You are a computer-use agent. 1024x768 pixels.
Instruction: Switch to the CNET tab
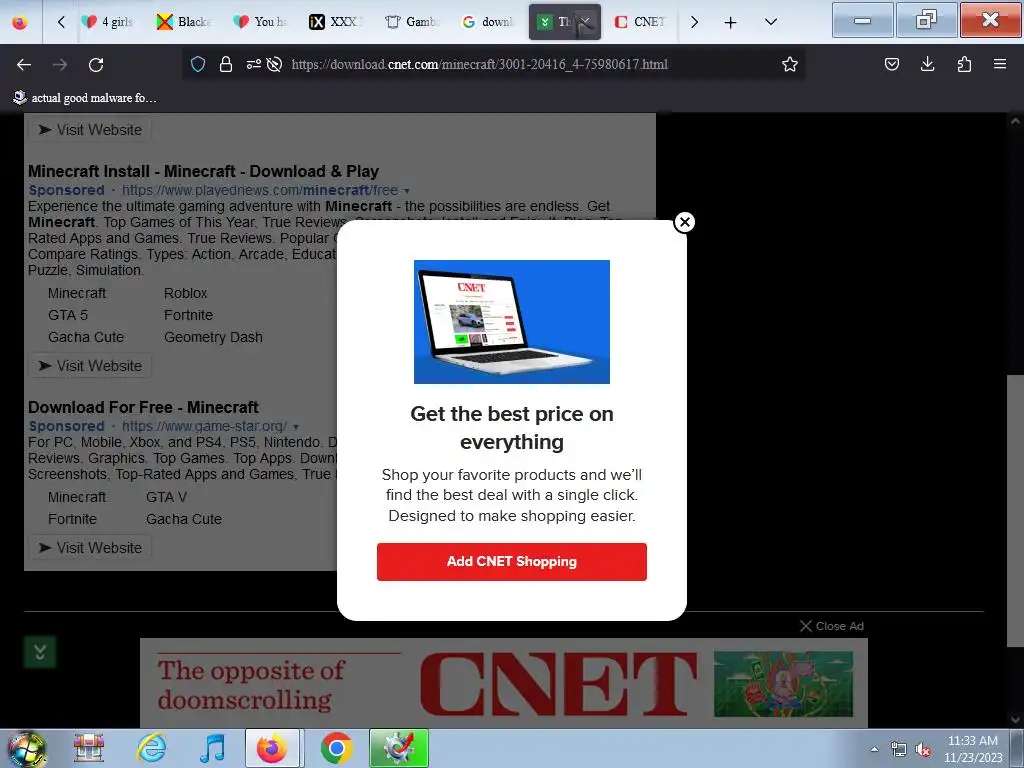coord(640,22)
